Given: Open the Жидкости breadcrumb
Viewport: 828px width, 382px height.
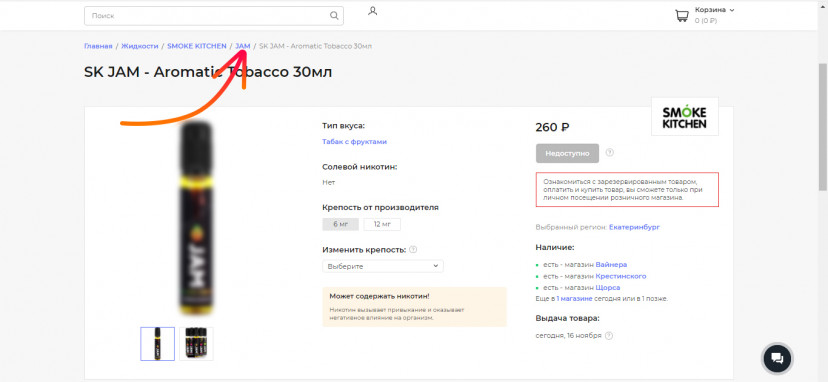Looking at the screenshot, I should click(x=139, y=46).
